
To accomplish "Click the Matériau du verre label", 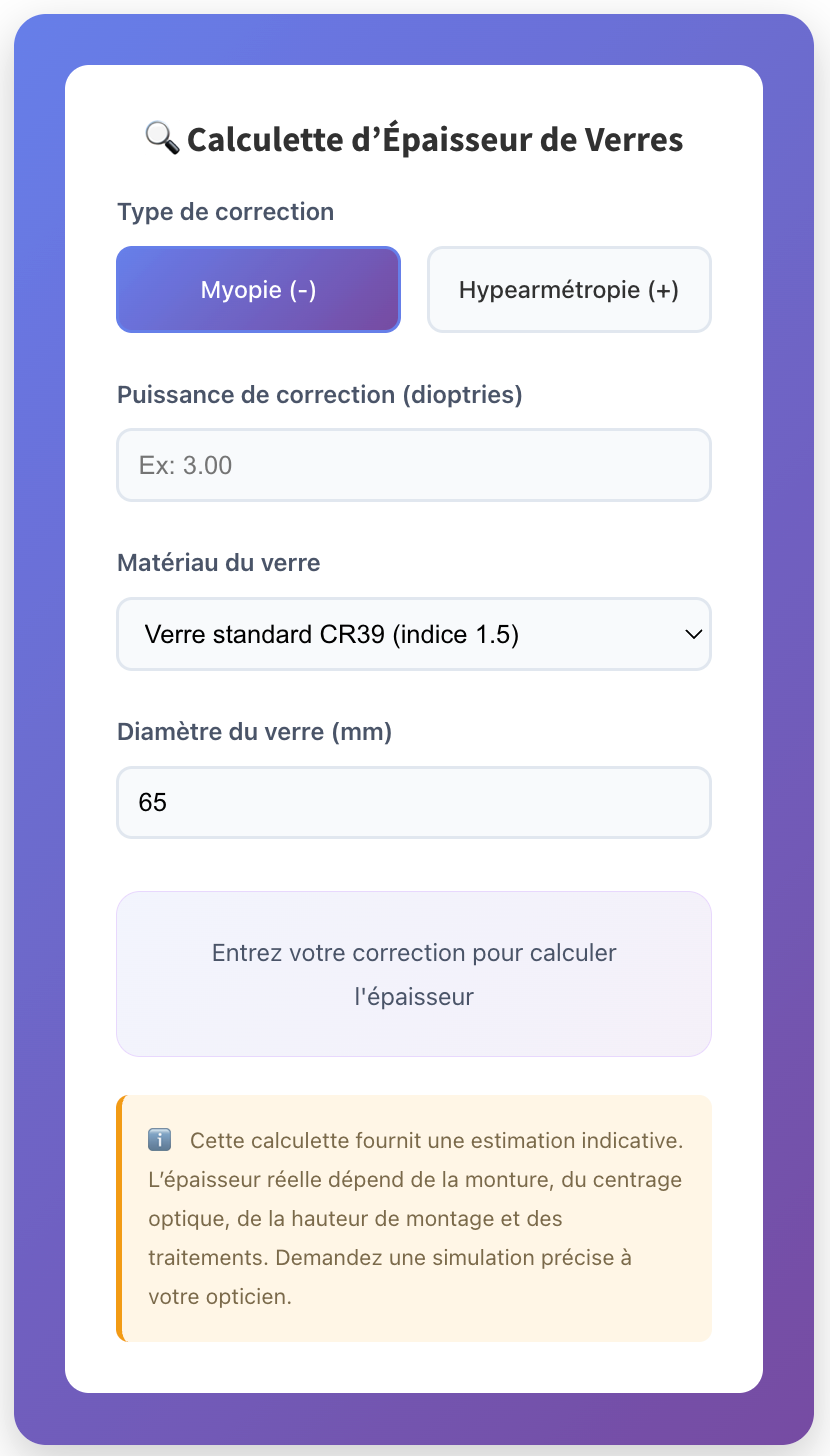I will [x=218, y=562].
